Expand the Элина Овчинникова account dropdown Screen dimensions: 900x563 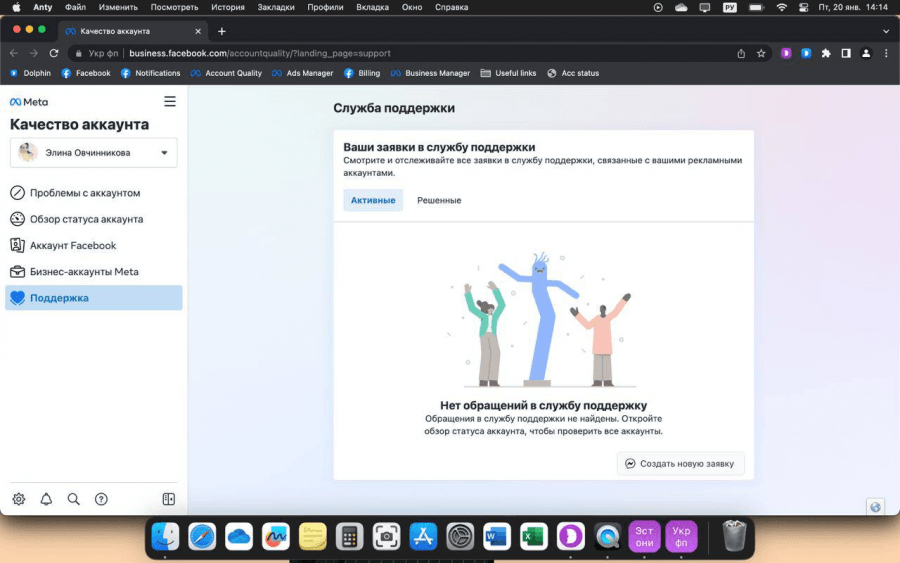[x=94, y=153]
